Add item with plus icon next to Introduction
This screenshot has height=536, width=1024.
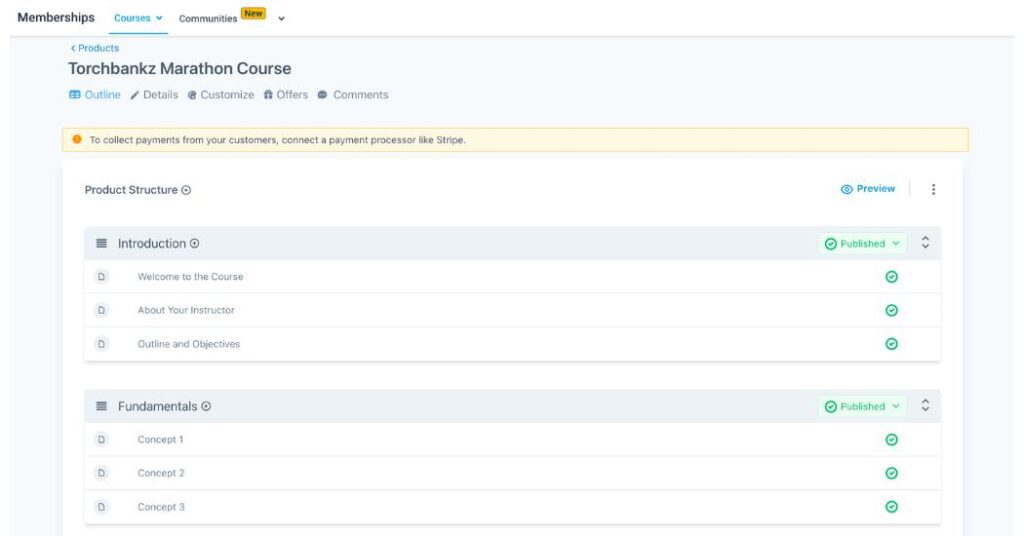(195, 244)
